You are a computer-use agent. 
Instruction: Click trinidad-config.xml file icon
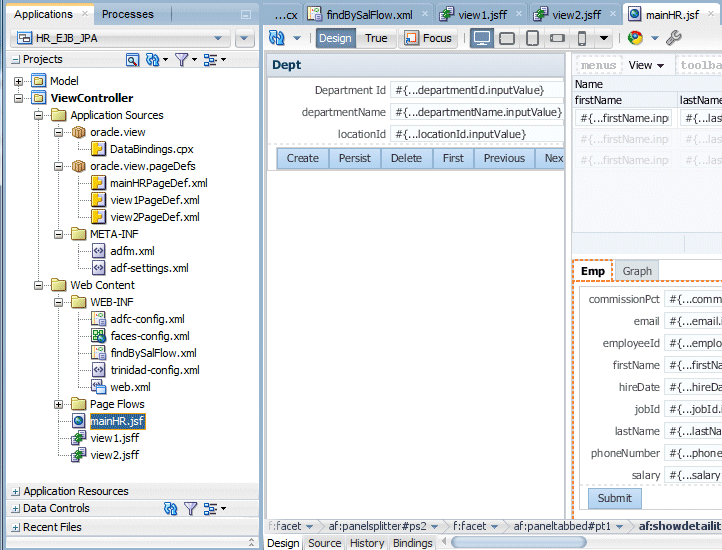[98, 370]
